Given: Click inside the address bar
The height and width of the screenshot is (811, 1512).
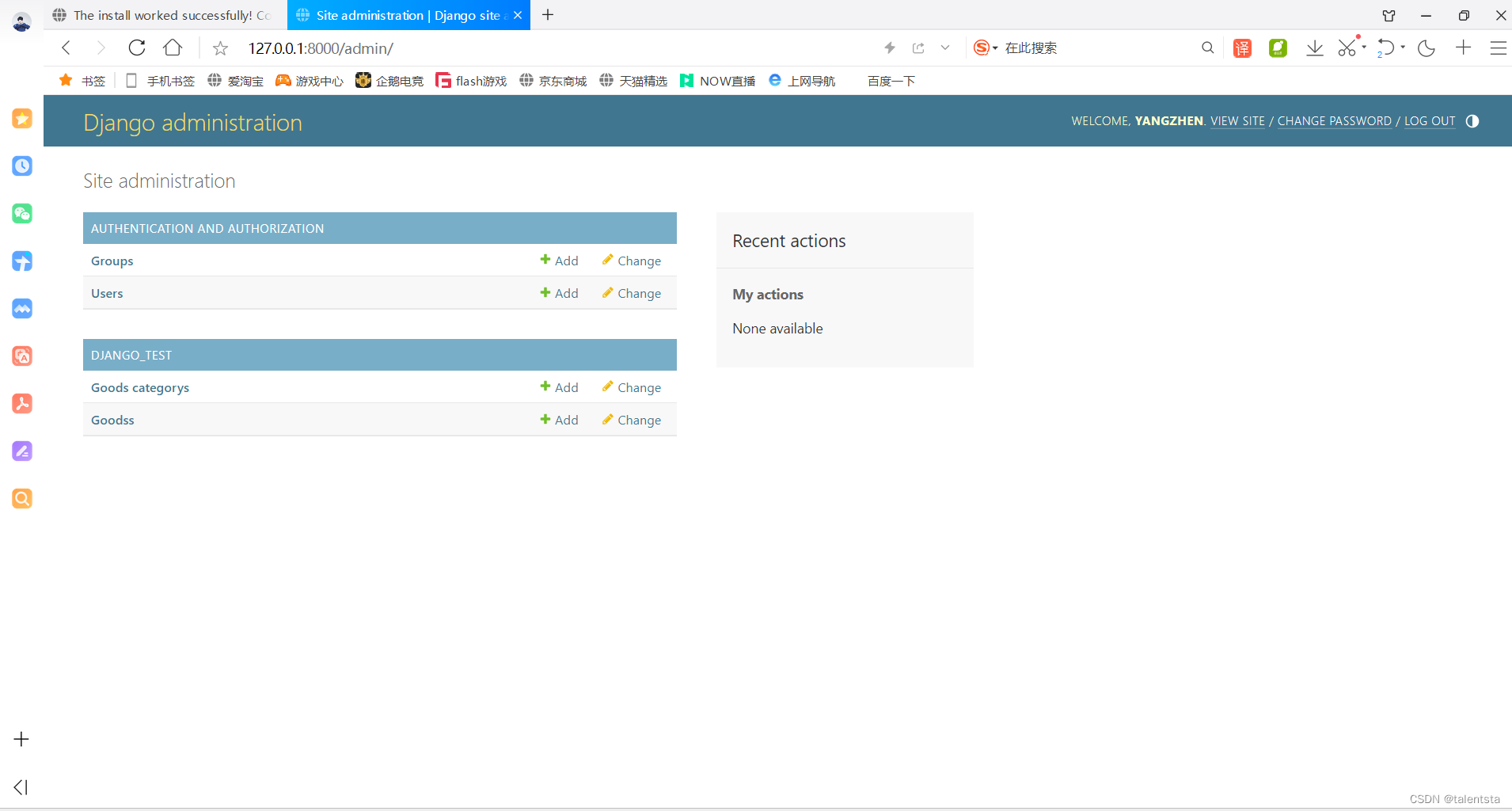Looking at the screenshot, I should click(x=475, y=48).
